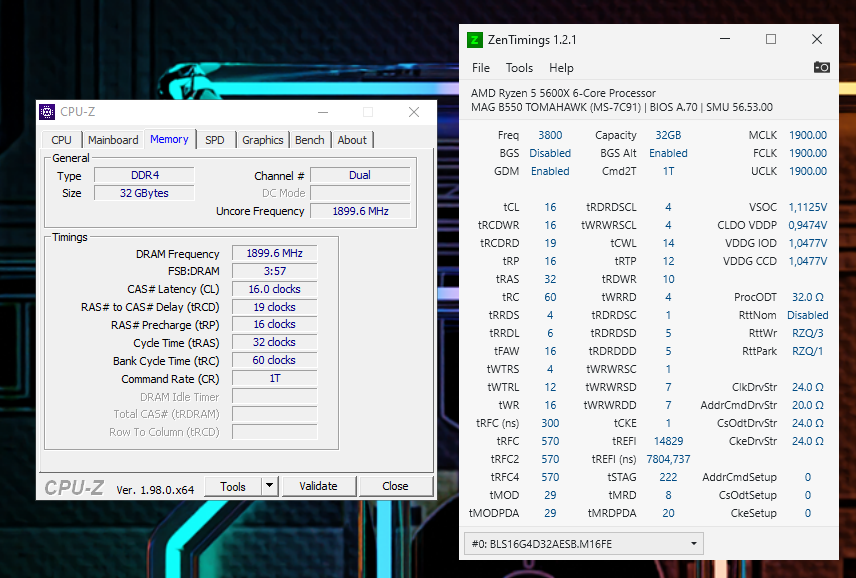Viewport: 856px width, 578px height.
Task: Click the tREFI (ns) value 7804,737
Action: [668, 460]
